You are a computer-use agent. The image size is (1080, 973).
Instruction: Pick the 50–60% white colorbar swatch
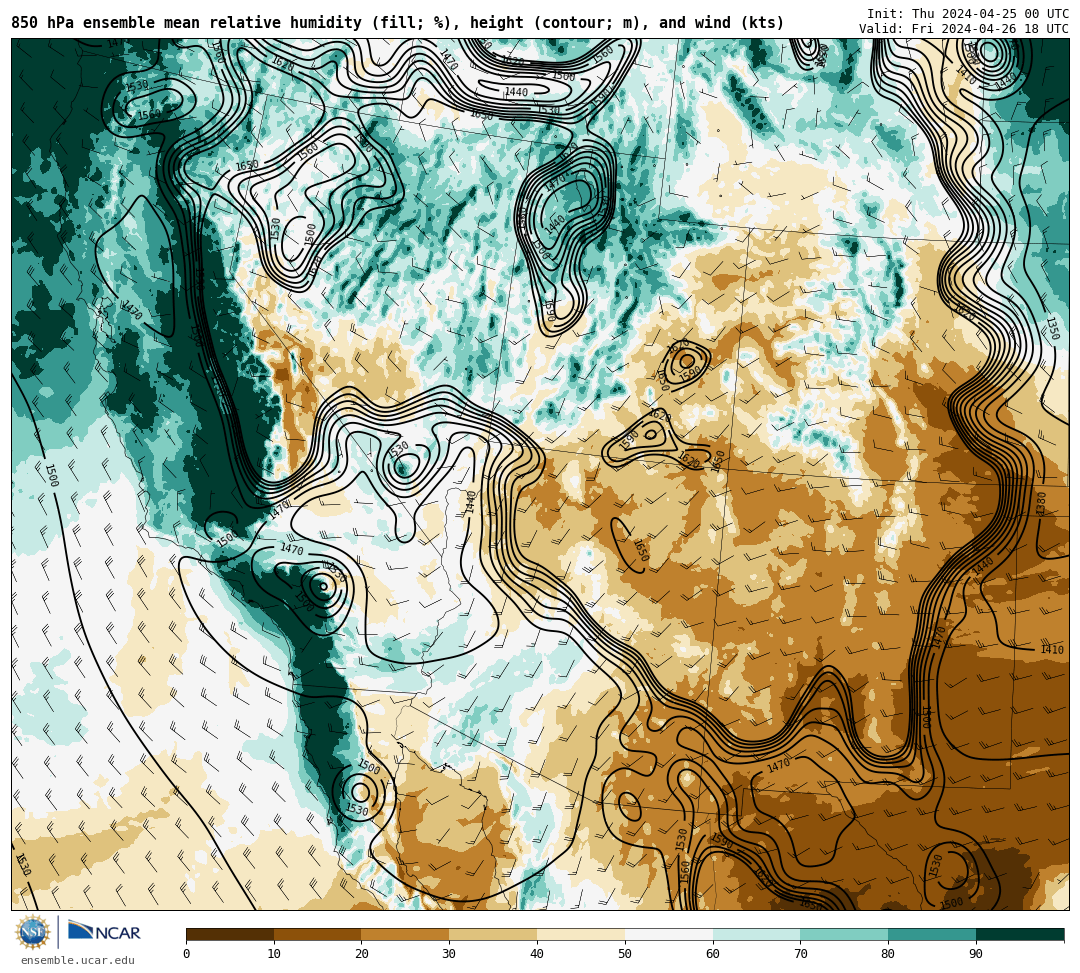tap(669, 934)
